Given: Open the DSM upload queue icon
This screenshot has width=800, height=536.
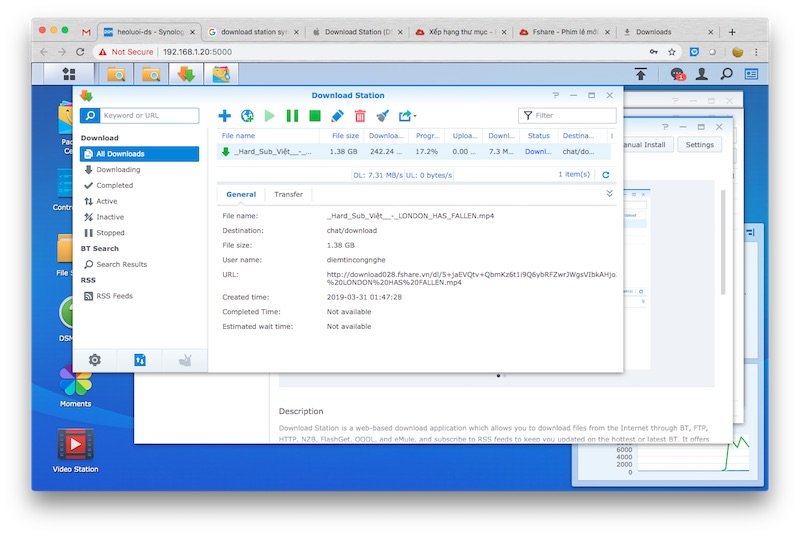Looking at the screenshot, I should [641, 74].
